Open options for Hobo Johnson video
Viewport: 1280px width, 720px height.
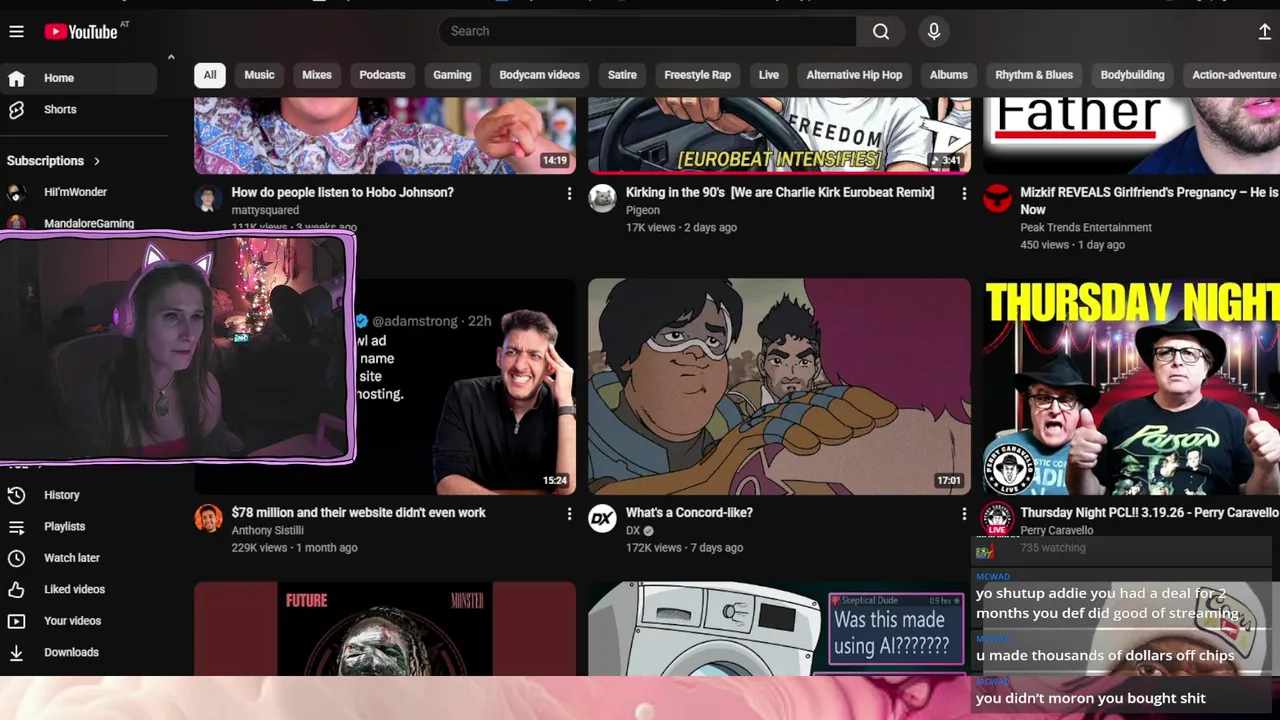[x=569, y=193]
